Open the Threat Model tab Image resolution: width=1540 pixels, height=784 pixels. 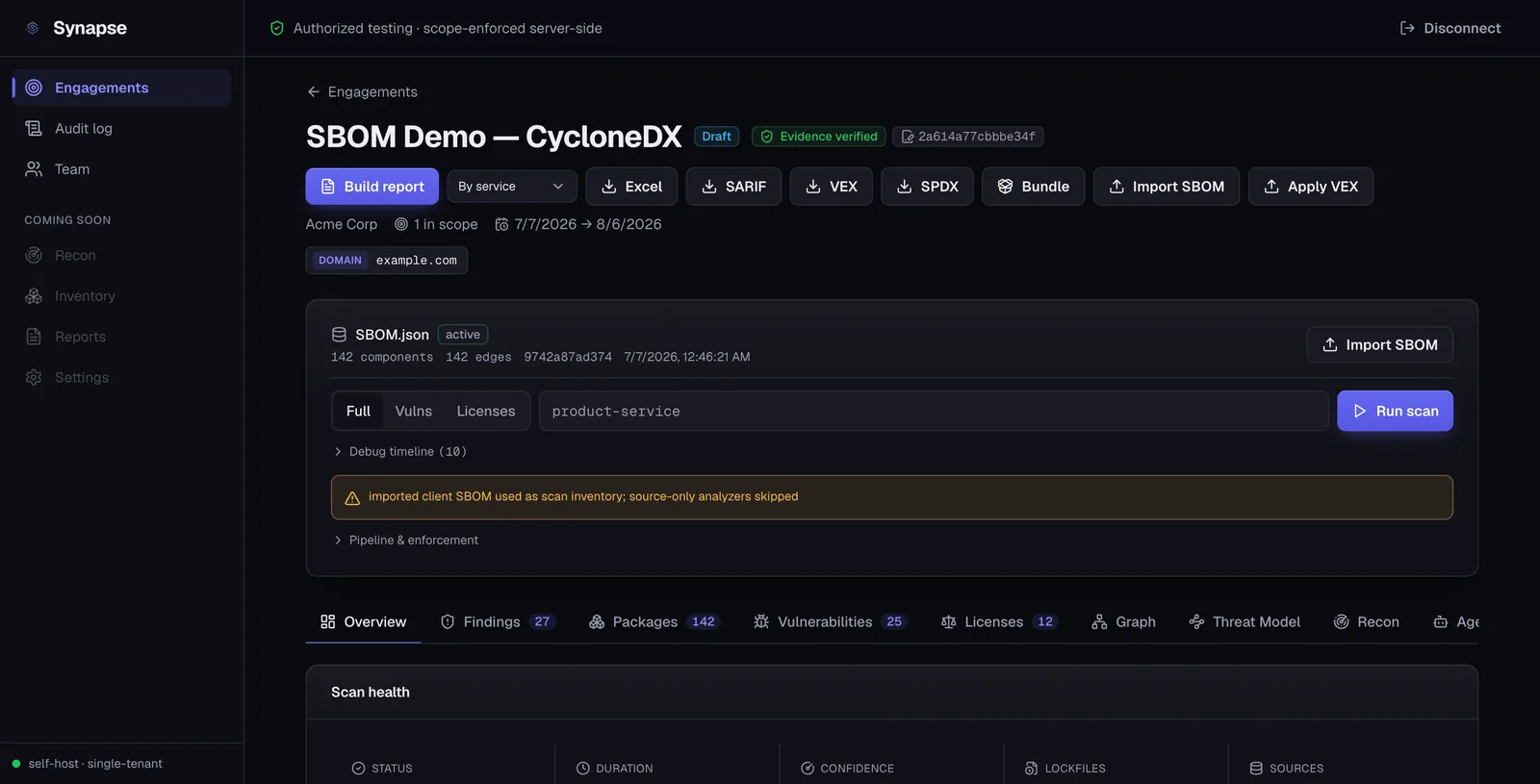click(x=1245, y=622)
